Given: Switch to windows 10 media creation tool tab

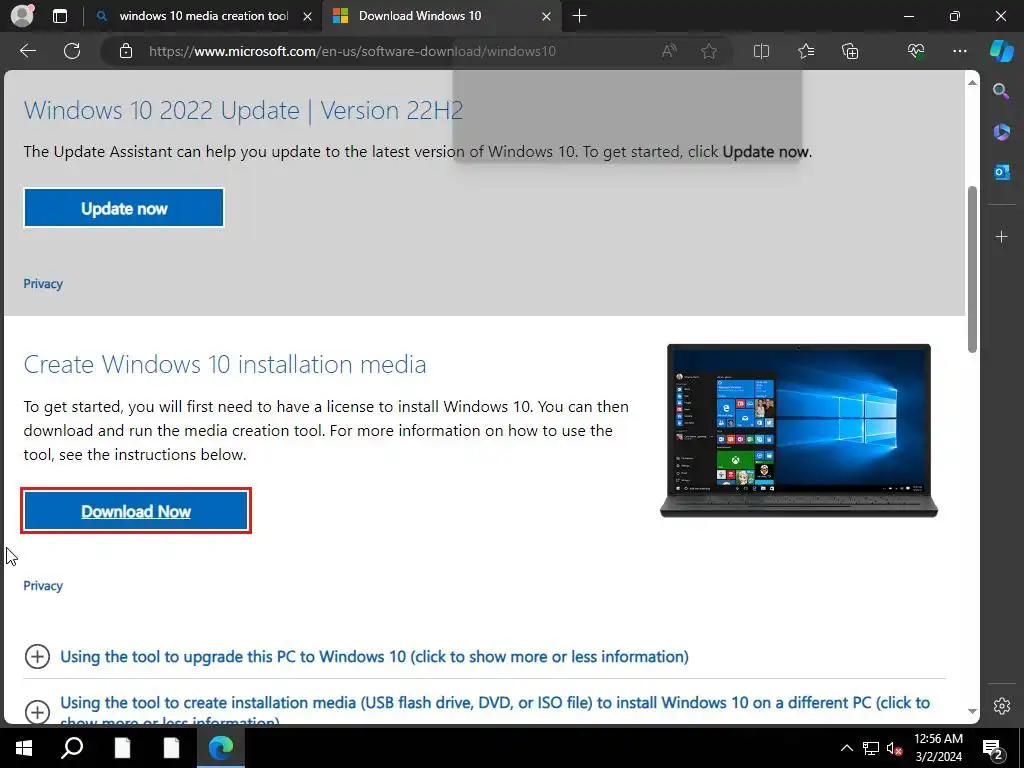Looking at the screenshot, I should click(x=203, y=16).
